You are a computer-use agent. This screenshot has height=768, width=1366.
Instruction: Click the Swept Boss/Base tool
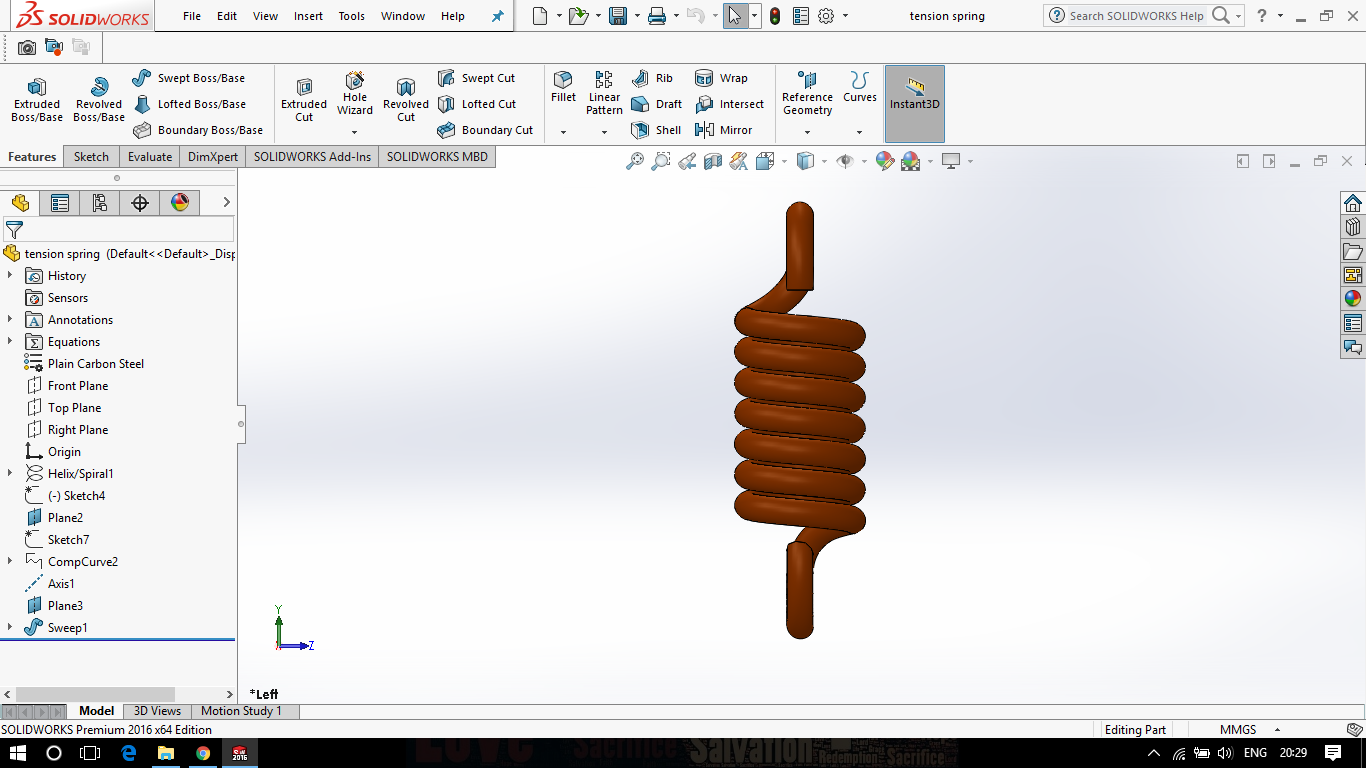click(188, 78)
